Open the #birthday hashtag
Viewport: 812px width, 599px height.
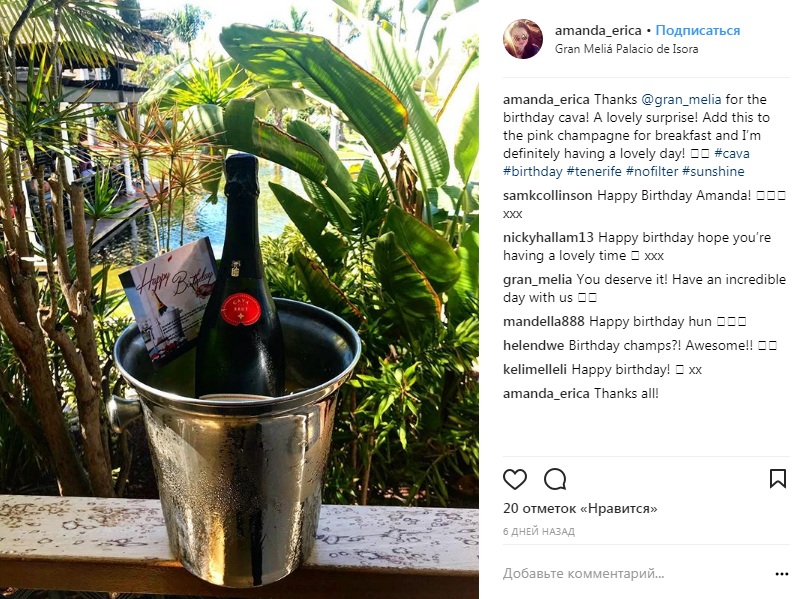[x=533, y=171]
